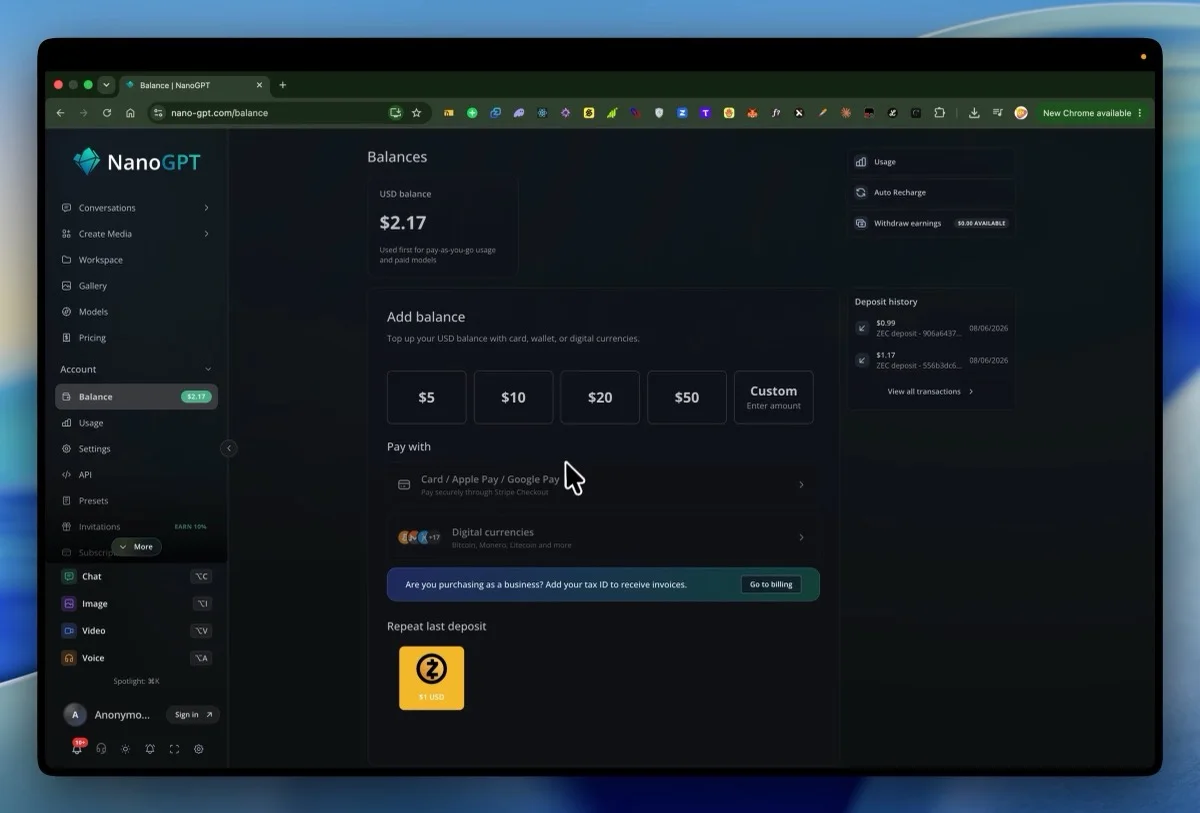
Task: Open Invitations in sidebar
Action: (136, 527)
